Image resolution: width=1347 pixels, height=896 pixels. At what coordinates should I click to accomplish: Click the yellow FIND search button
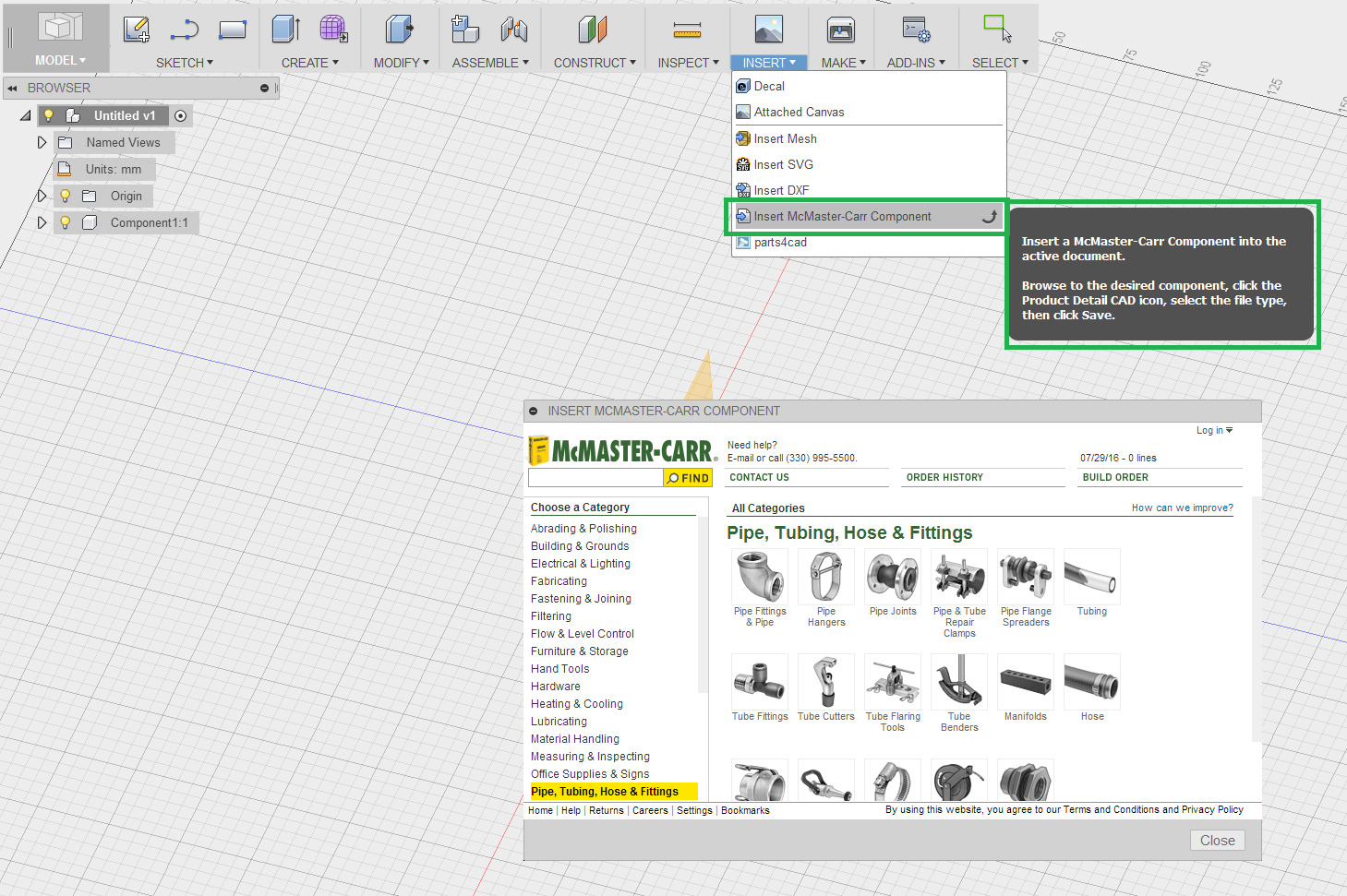(687, 477)
